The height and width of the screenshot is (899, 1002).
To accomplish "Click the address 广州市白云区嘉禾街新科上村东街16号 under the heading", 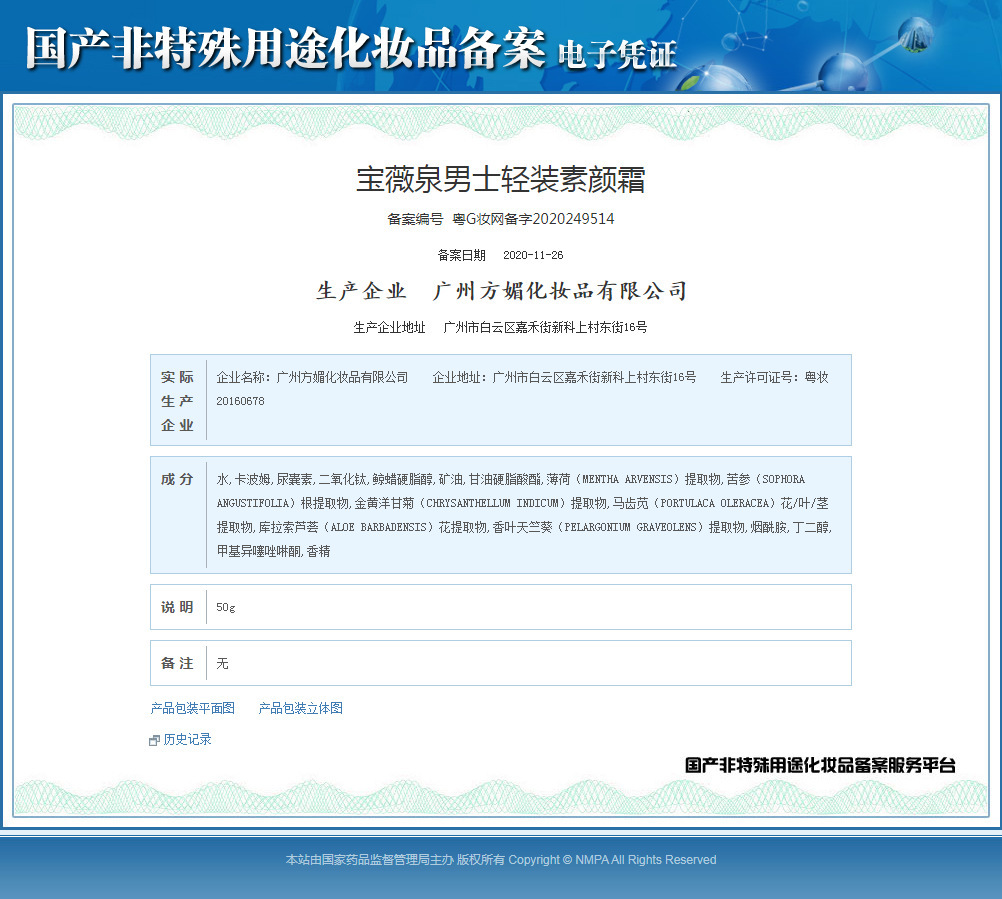I will point(545,327).
